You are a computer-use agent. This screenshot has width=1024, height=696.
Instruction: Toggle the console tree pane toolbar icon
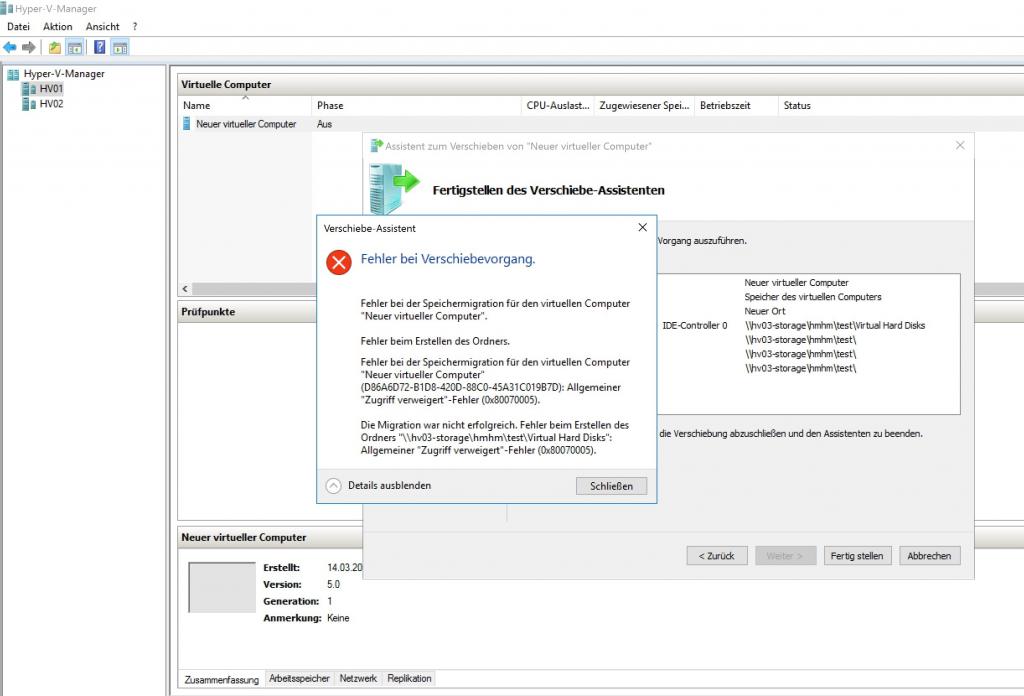[75, 48]
